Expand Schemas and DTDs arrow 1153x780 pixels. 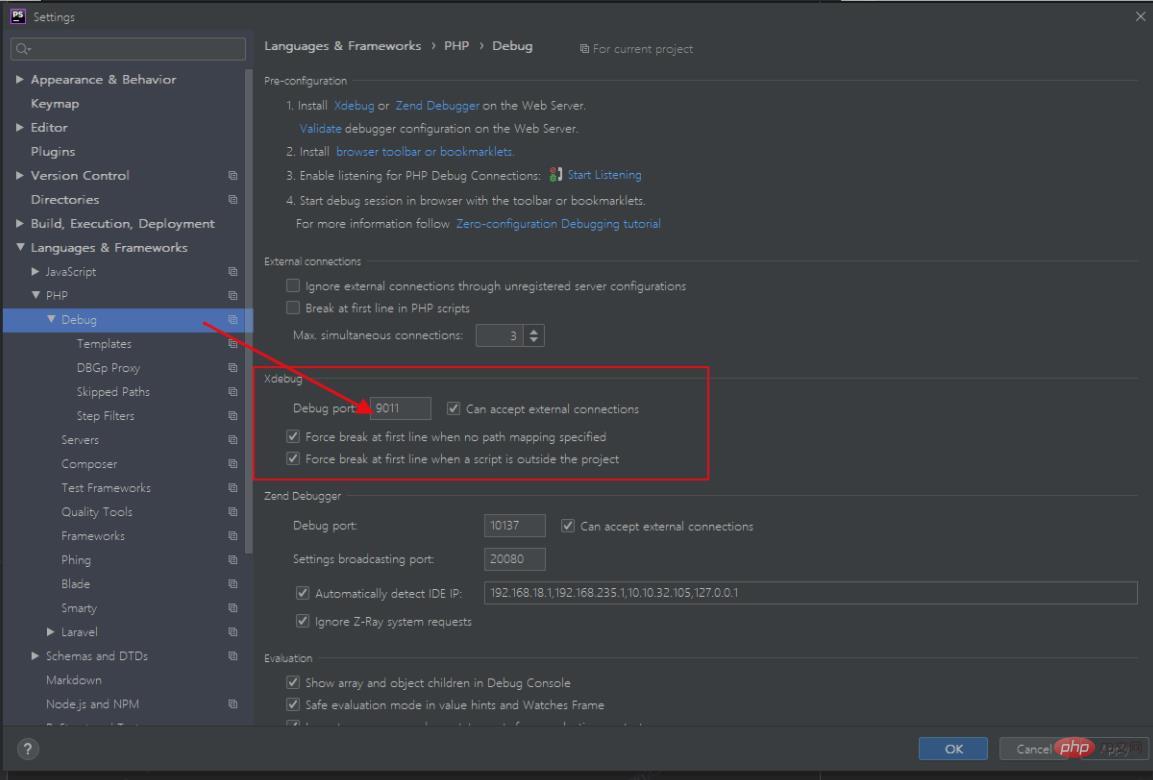coord(35,656)
